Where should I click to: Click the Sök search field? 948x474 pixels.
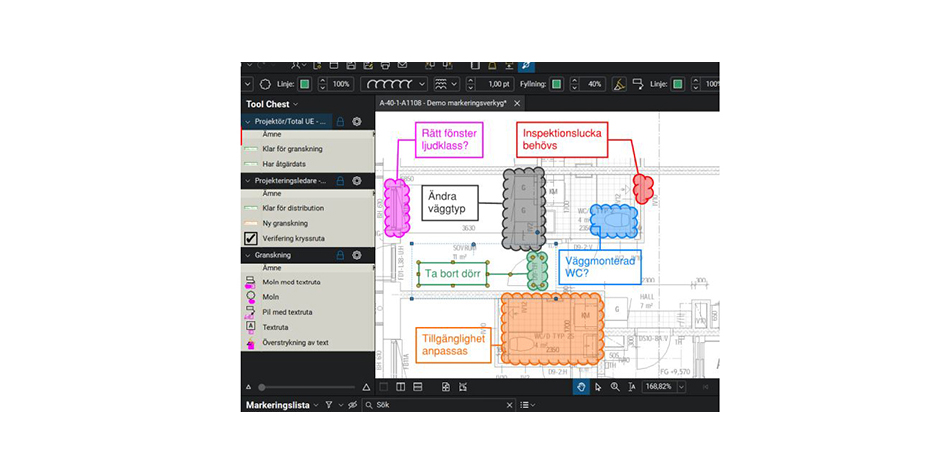(440, 405)
